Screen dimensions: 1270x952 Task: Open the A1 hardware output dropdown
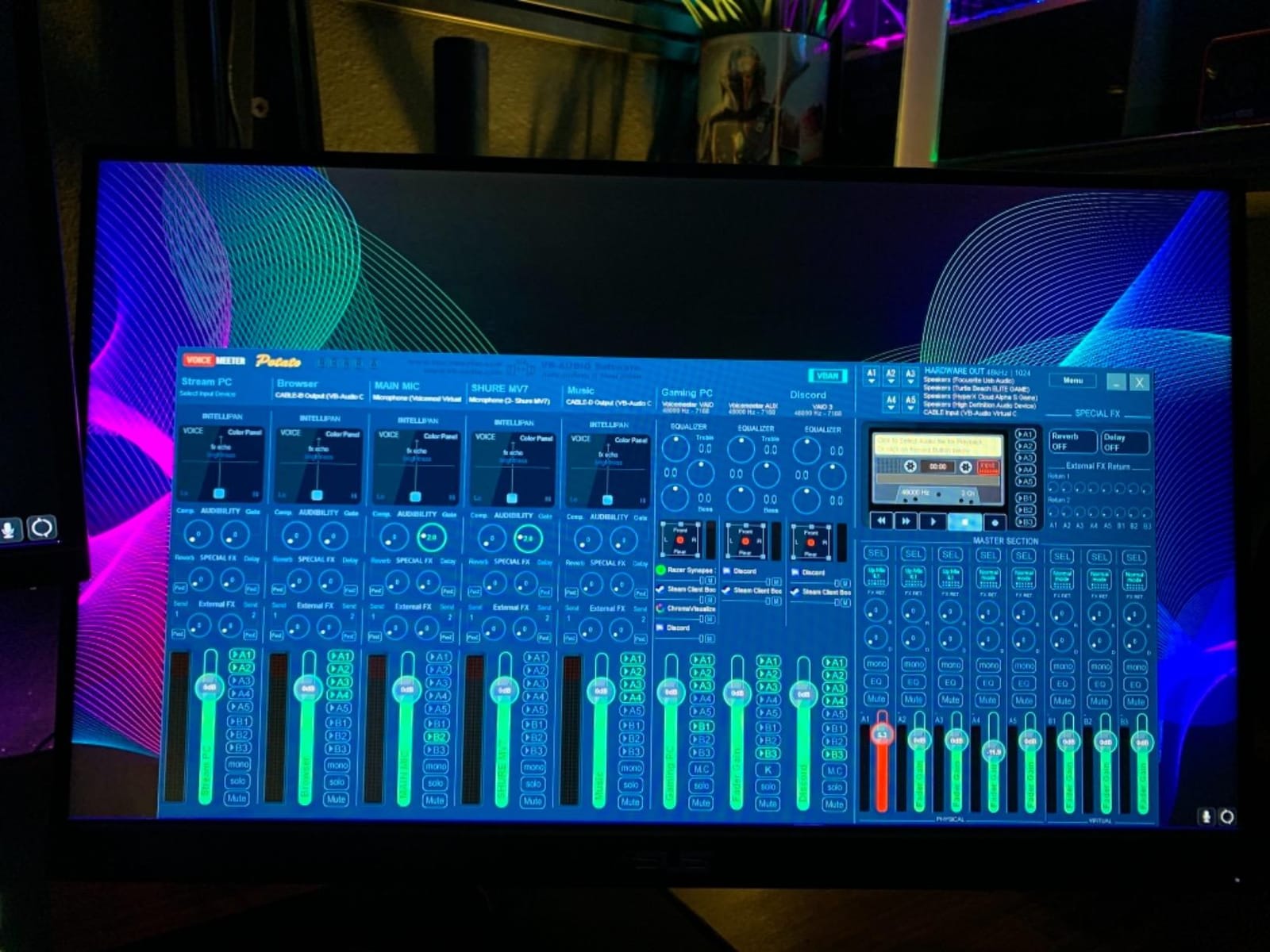click(x=872, y=376)
